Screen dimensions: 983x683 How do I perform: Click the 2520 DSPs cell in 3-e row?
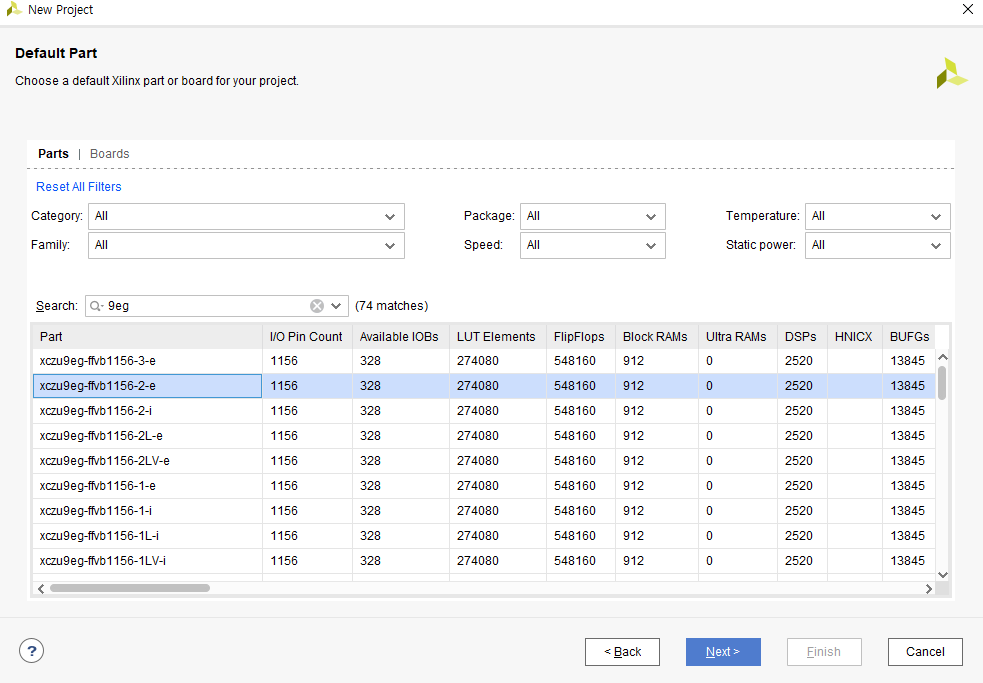802,361
